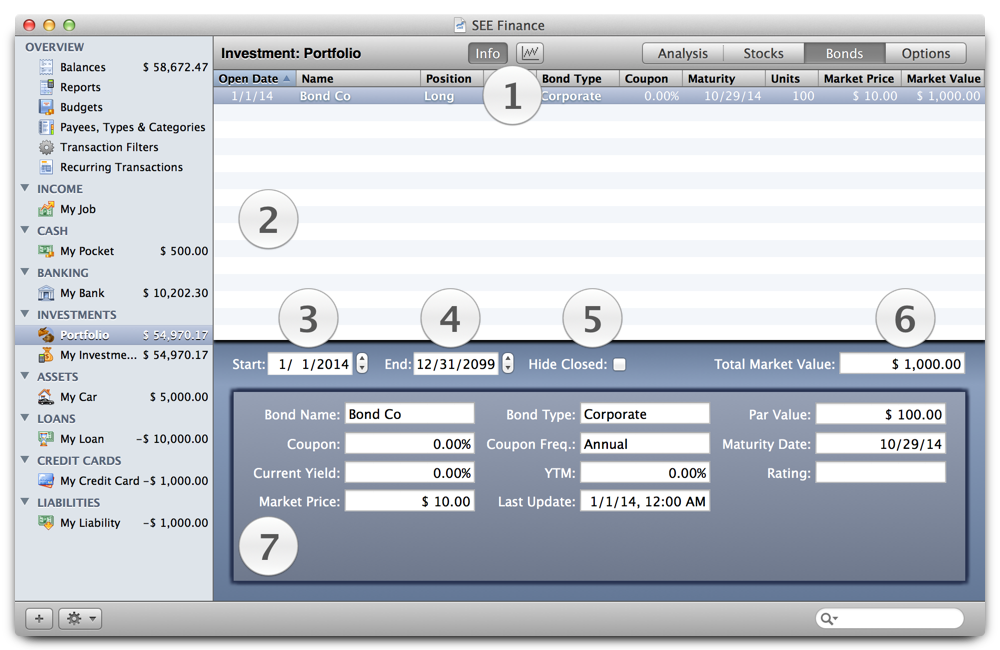Open the gear action menu at bottom

click(x=80, y=618)
